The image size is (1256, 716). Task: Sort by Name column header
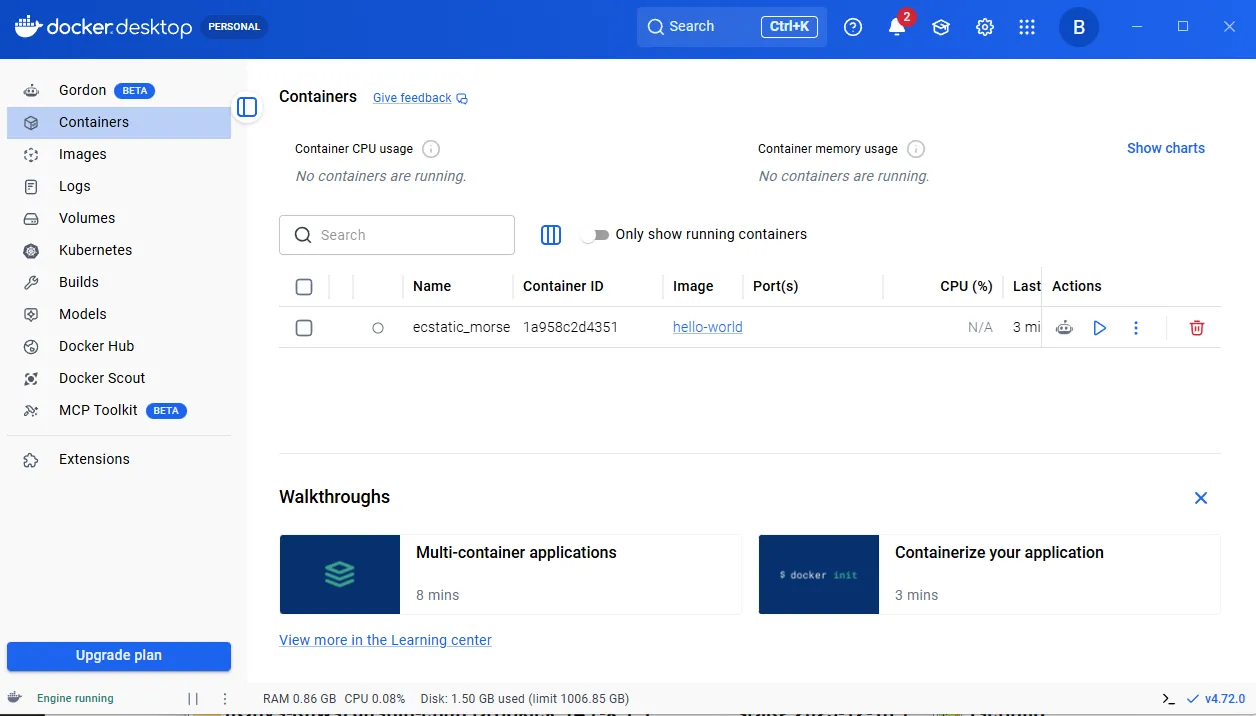coord(432,286)
